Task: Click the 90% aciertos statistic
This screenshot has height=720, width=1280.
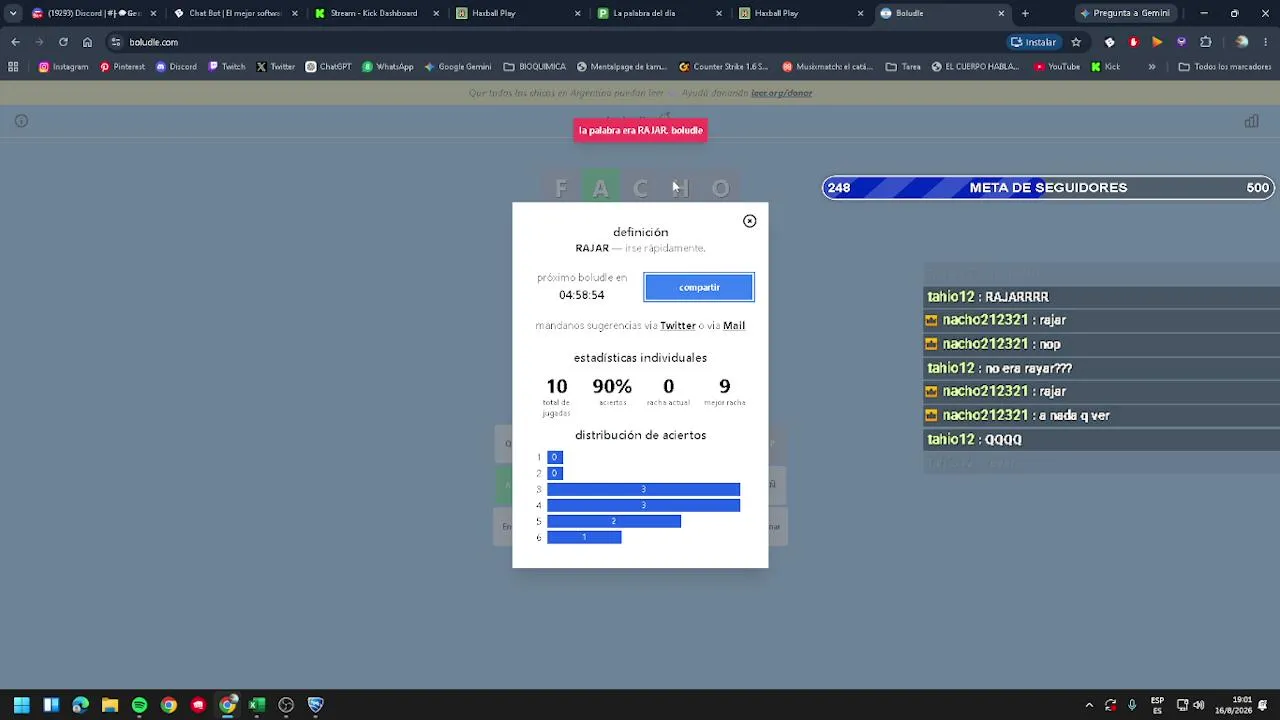Action: pos(612,391)
